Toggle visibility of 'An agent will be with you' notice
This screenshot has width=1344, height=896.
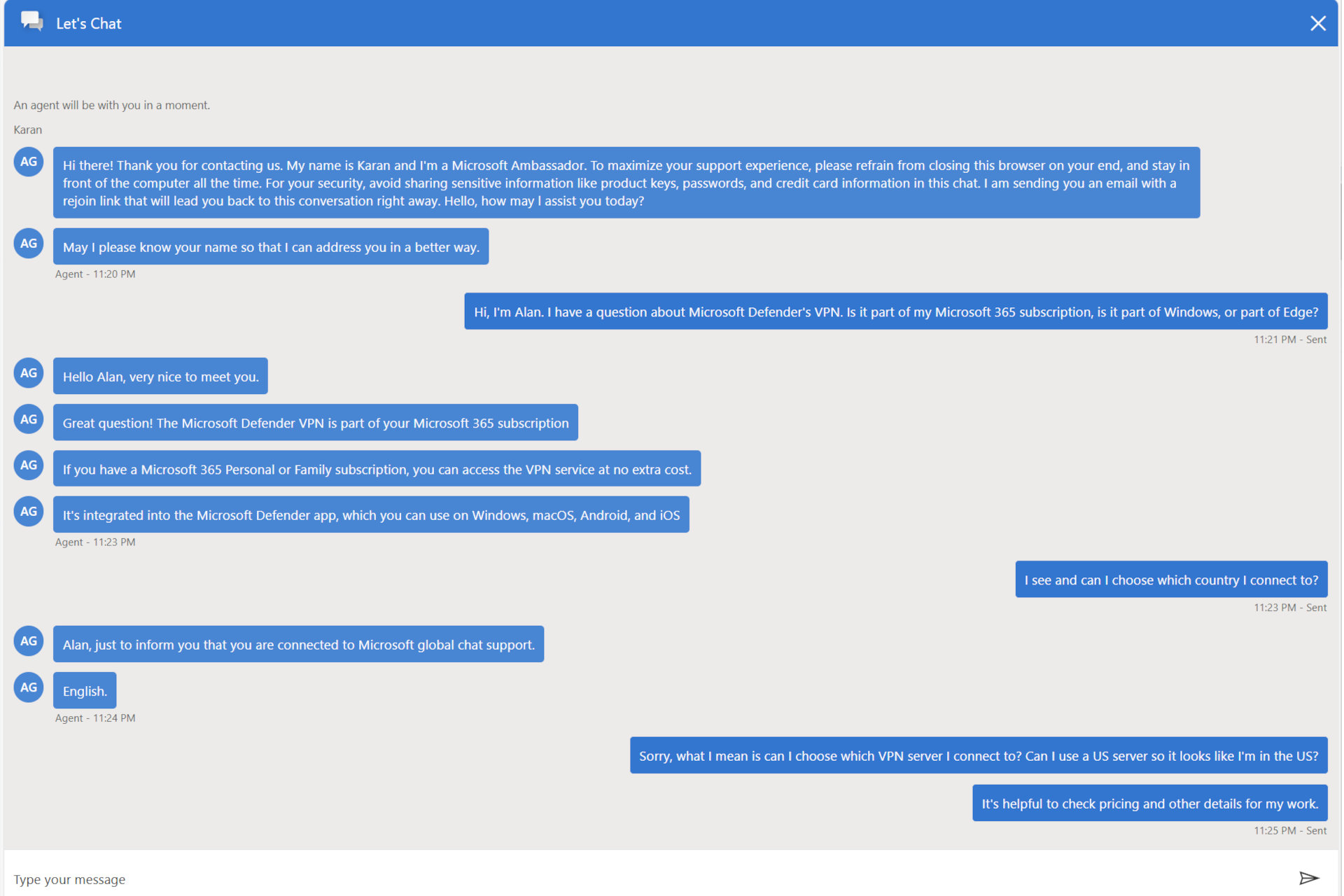[x=111, y=104]
